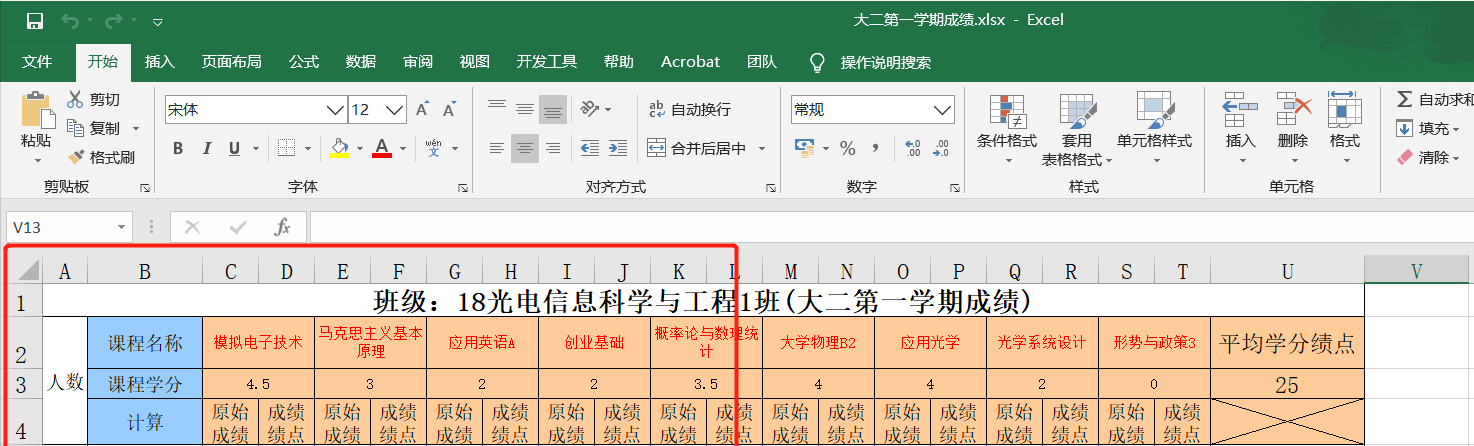
Task: Open the 文件 (File) menu
Action: 37,62
